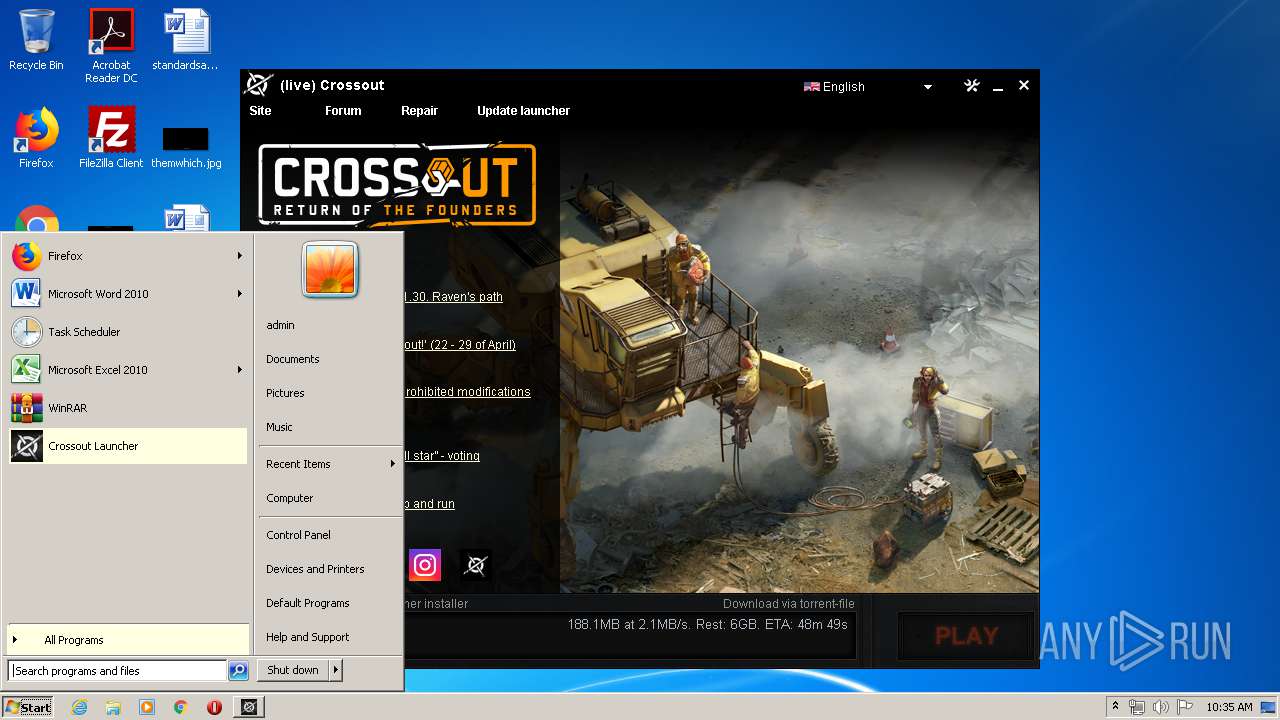Switch to Crossout launcher taskbar button

coord(249,707)
